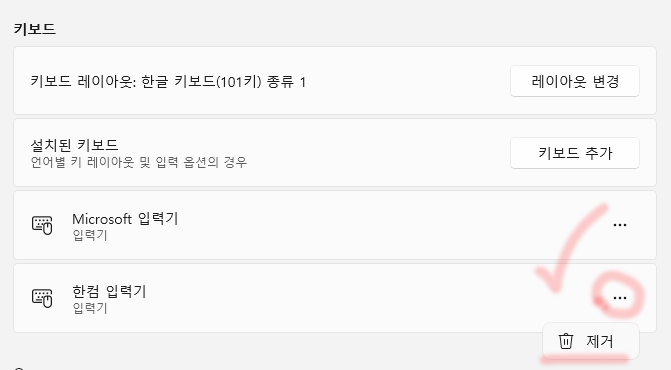Click the 키보드 추가 button

click(575, 153)
